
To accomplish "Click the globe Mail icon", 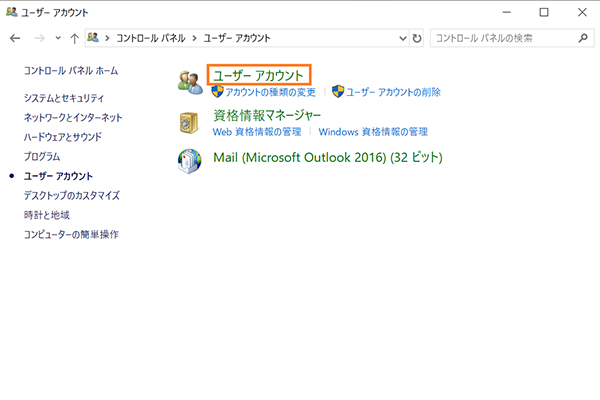I will (x=189, y=161).
